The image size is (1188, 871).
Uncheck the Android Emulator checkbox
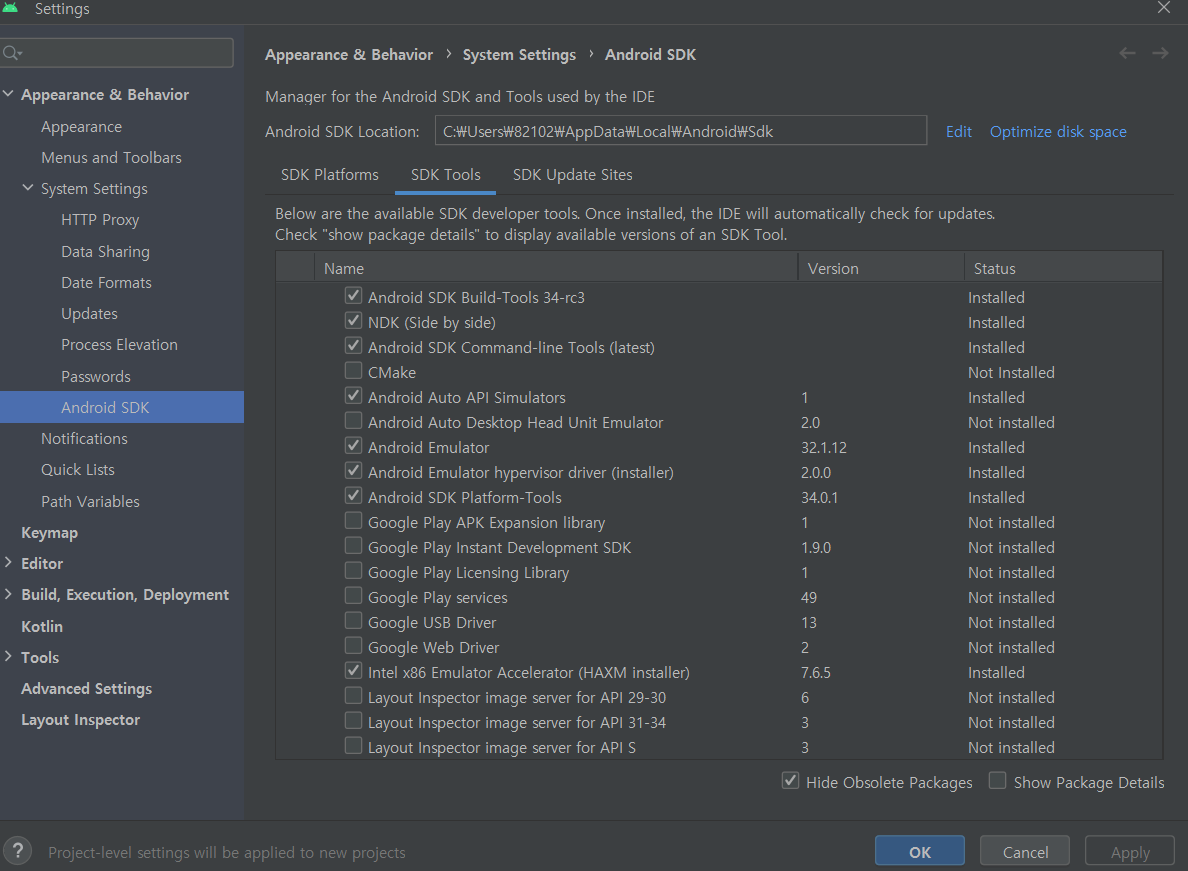click(x=353, y=445)
